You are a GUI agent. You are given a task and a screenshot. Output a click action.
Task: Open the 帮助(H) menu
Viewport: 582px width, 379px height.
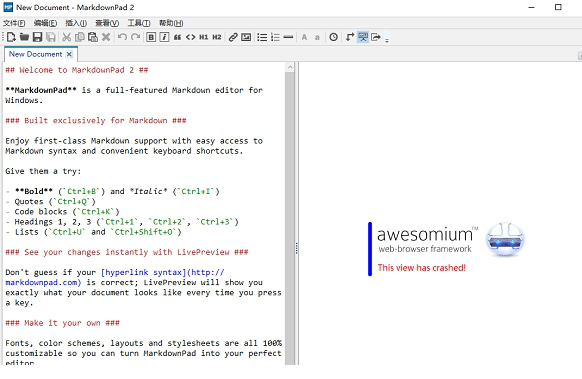tap(171, 23)
